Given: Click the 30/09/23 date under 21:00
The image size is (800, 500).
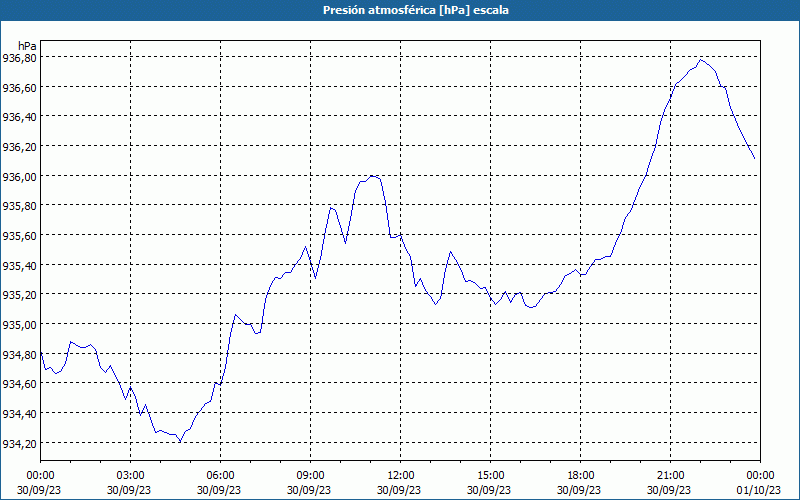Looking at the screenshot, I should 669,490.
